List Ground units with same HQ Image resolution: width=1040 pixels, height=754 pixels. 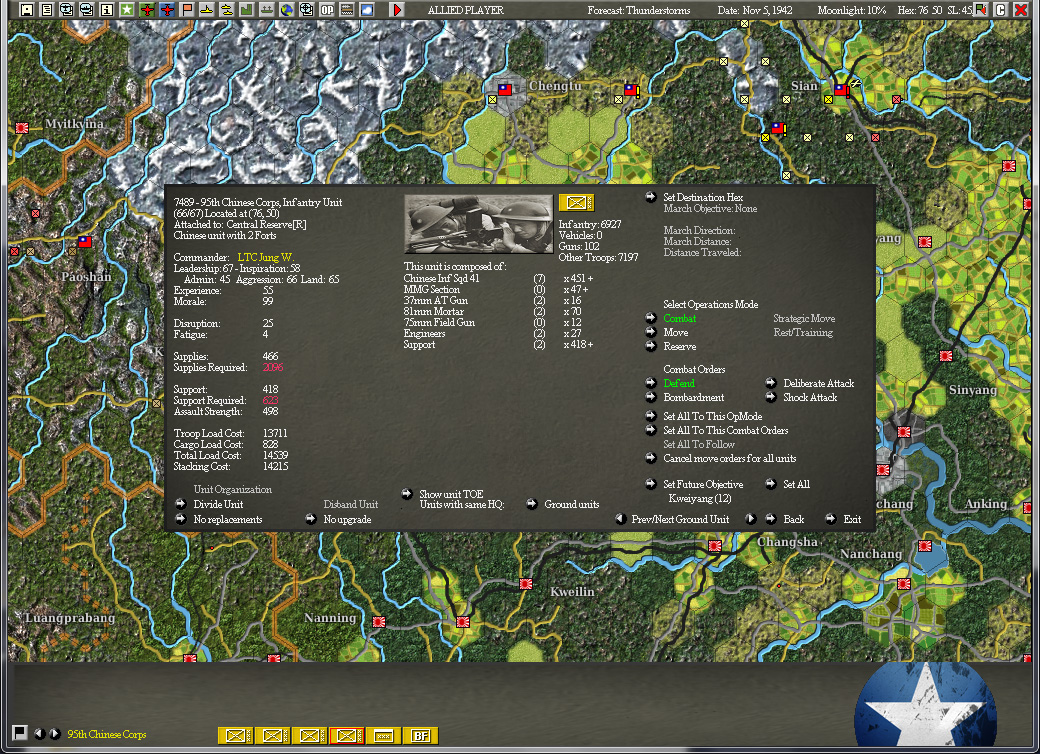point(572,505)
